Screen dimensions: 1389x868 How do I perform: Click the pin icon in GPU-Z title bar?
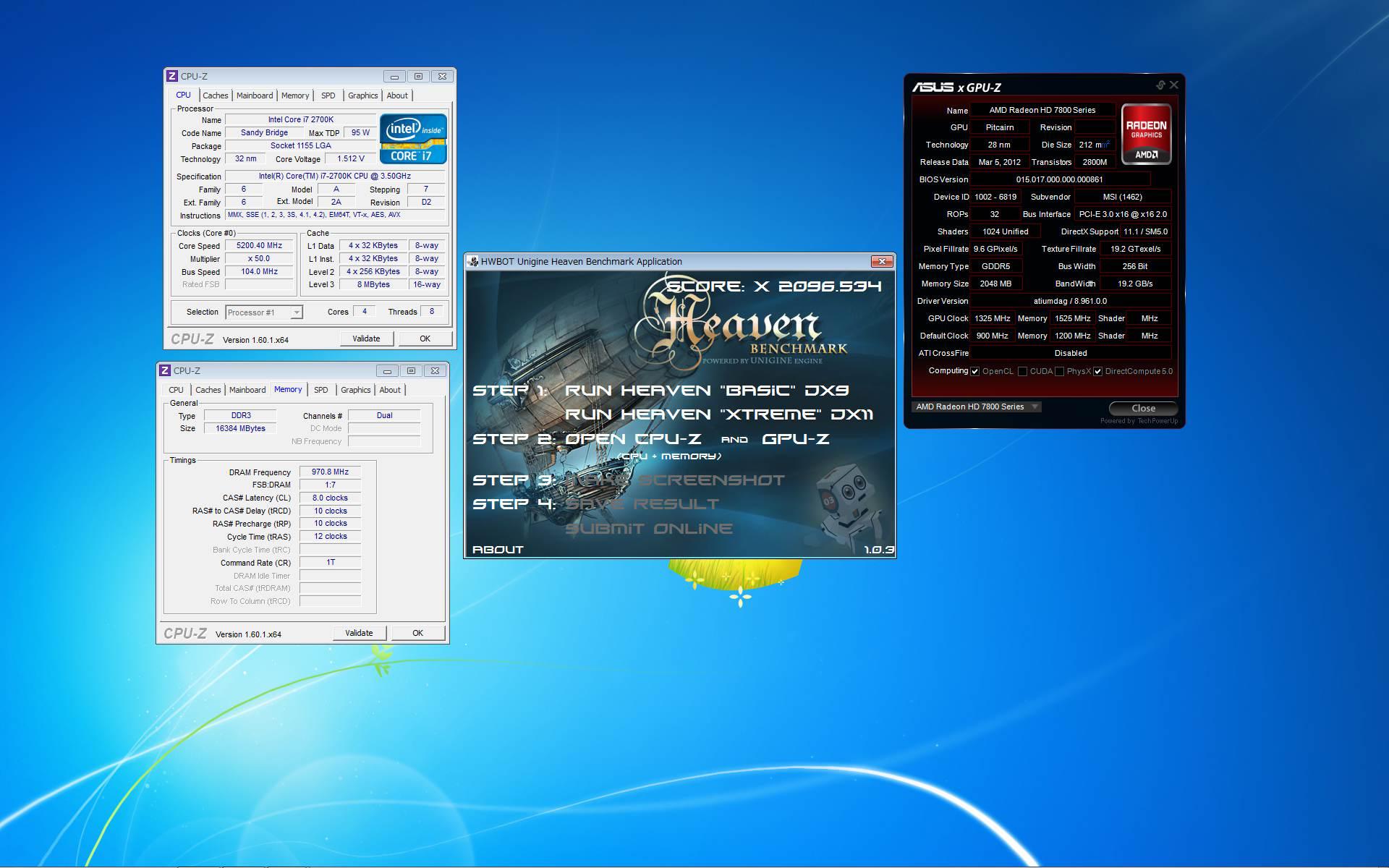coord(1160,85)
